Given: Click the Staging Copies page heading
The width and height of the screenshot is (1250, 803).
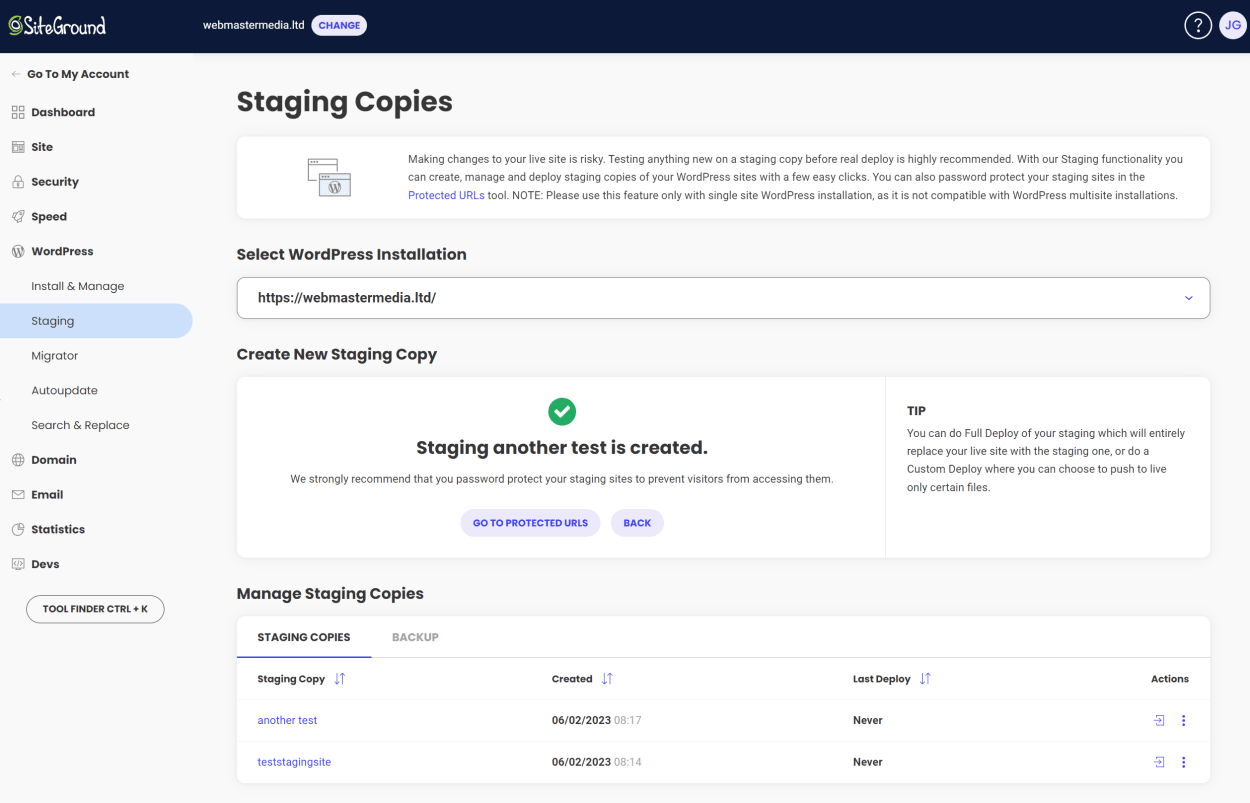Looking at the screenshot, I should [345, 102].
